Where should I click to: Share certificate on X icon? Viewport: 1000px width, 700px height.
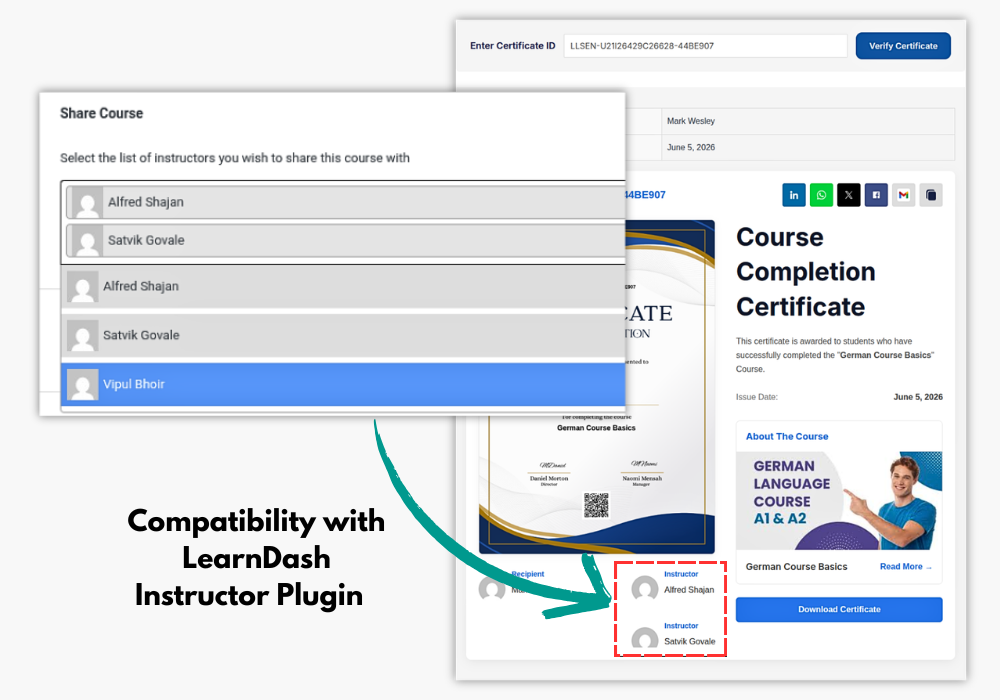click(x=848, y=195)
